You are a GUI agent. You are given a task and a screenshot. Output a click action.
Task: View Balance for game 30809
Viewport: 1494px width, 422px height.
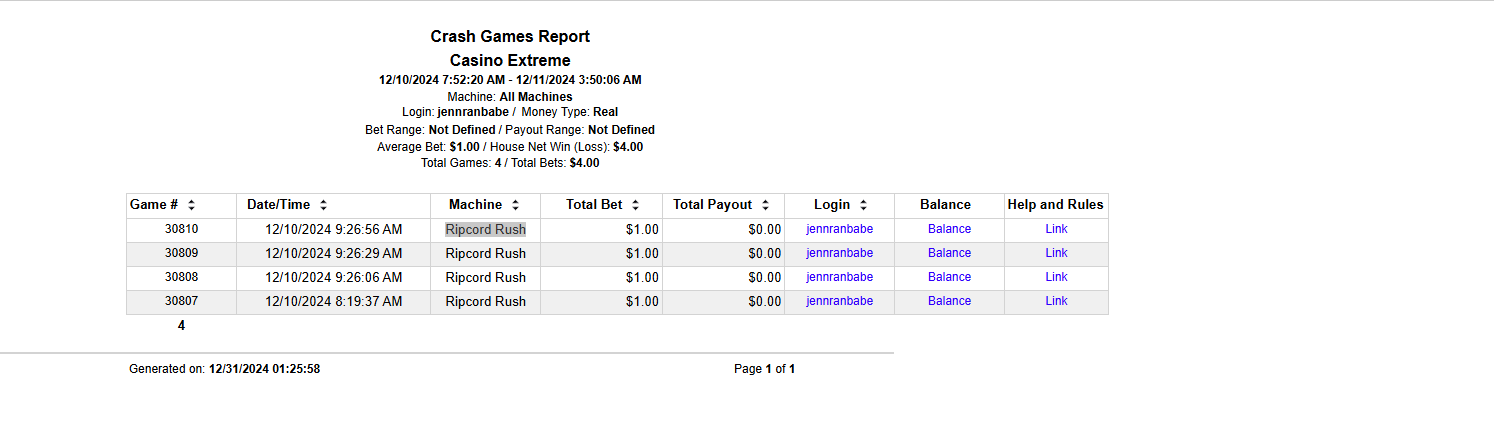click(x=949, y=253)
